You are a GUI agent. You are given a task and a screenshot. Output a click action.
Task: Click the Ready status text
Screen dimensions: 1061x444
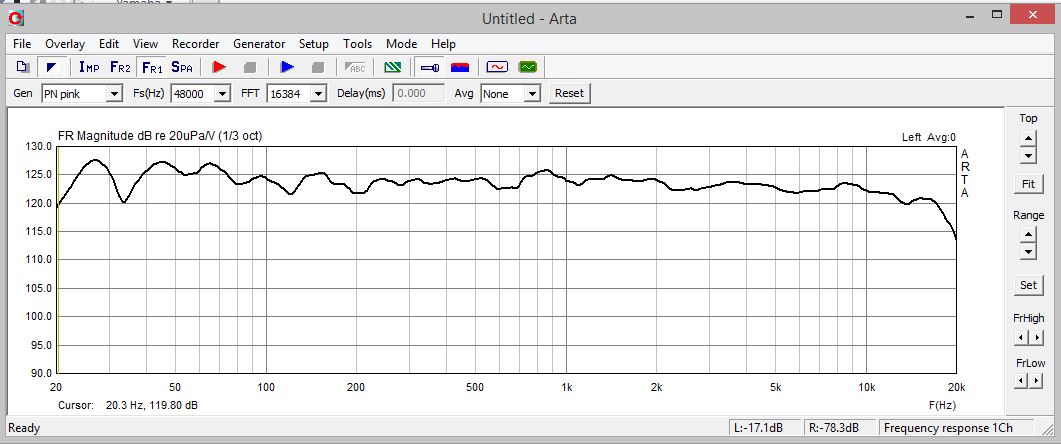24,428
